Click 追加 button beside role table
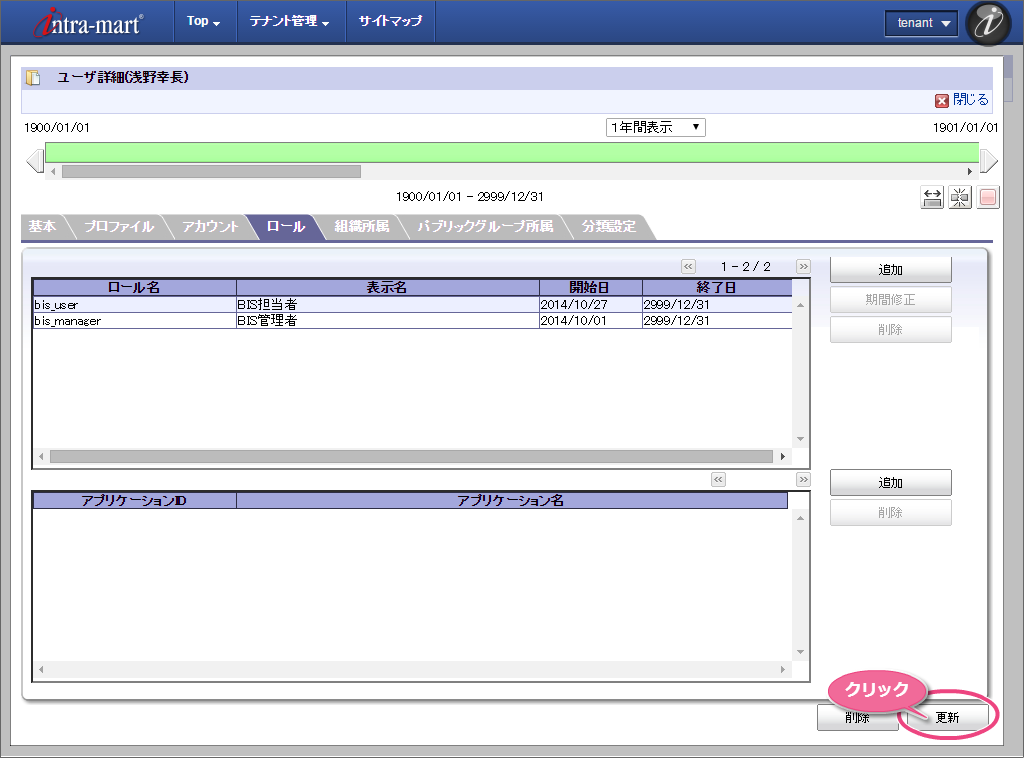 (891, 270)
